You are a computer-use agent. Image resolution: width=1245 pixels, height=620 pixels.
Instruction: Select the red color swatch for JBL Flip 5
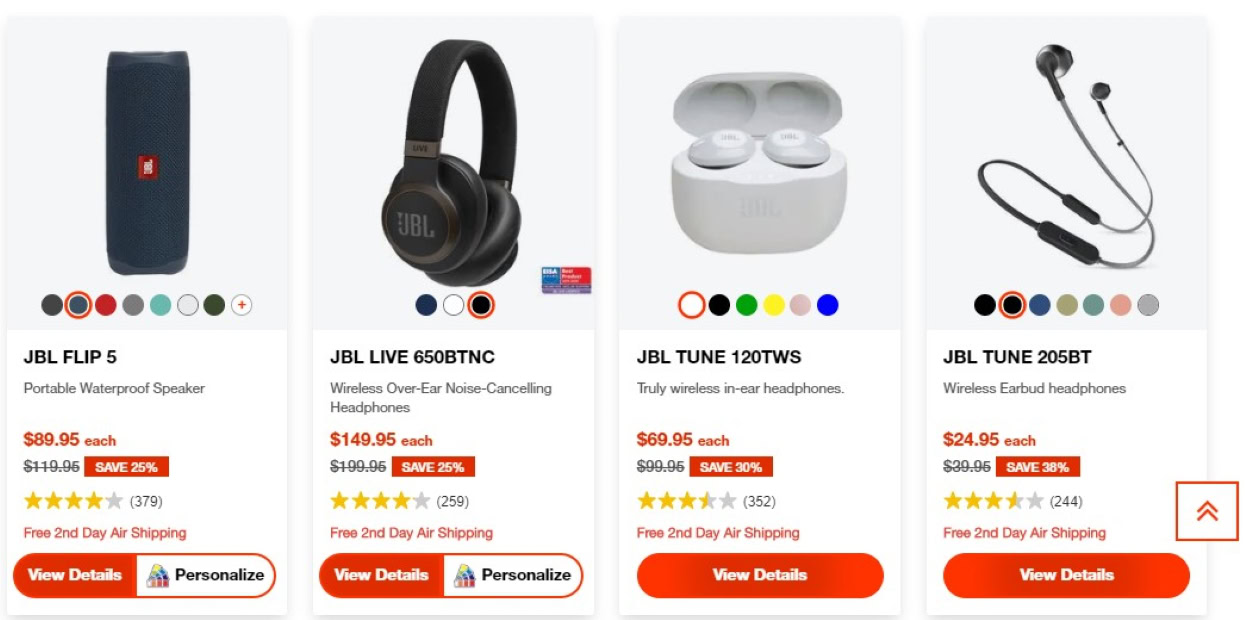click(106, 305)
